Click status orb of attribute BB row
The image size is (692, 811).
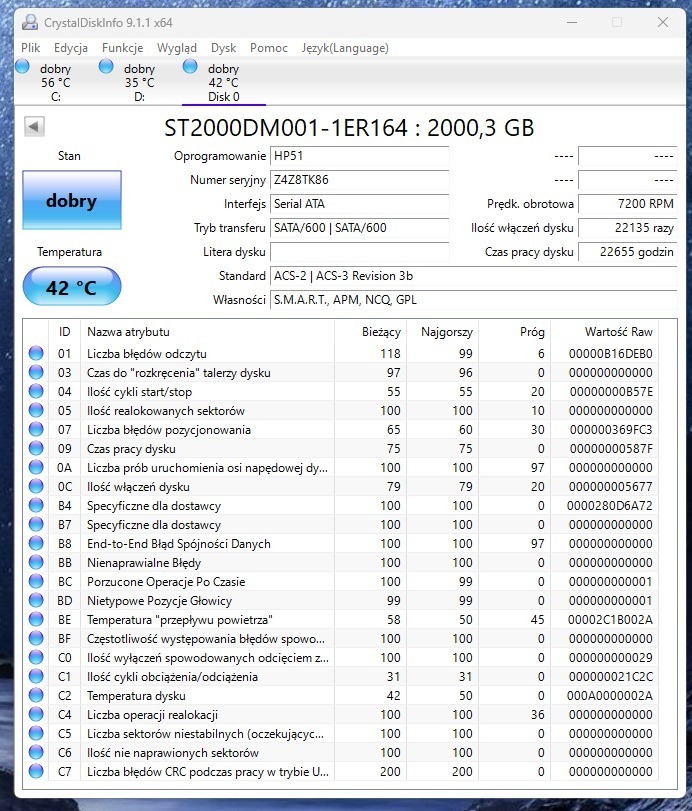36,562
